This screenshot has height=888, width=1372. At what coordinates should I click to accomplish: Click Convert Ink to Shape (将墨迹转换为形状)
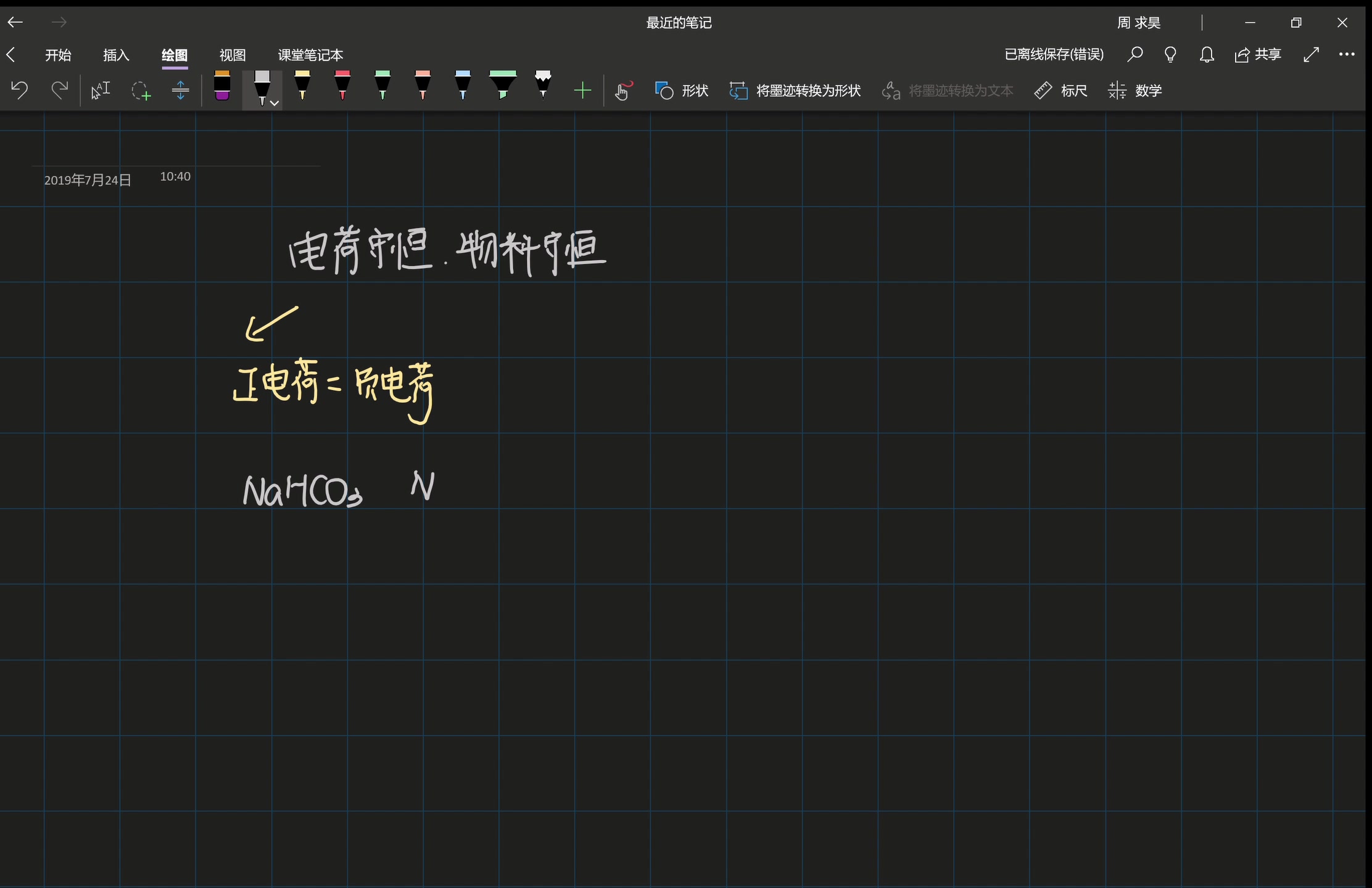click(795, 91)
